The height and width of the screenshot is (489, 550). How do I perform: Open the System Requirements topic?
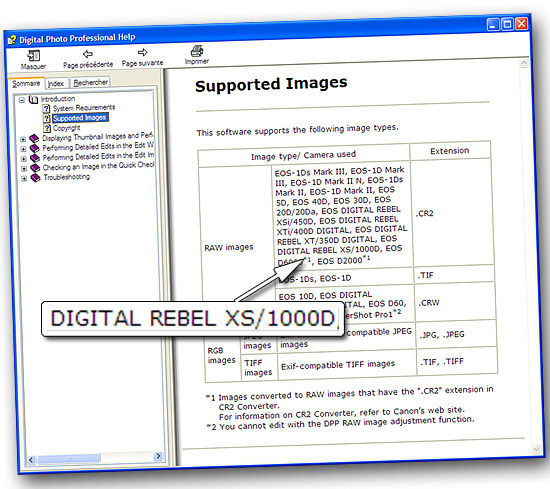tap(84, 108)
